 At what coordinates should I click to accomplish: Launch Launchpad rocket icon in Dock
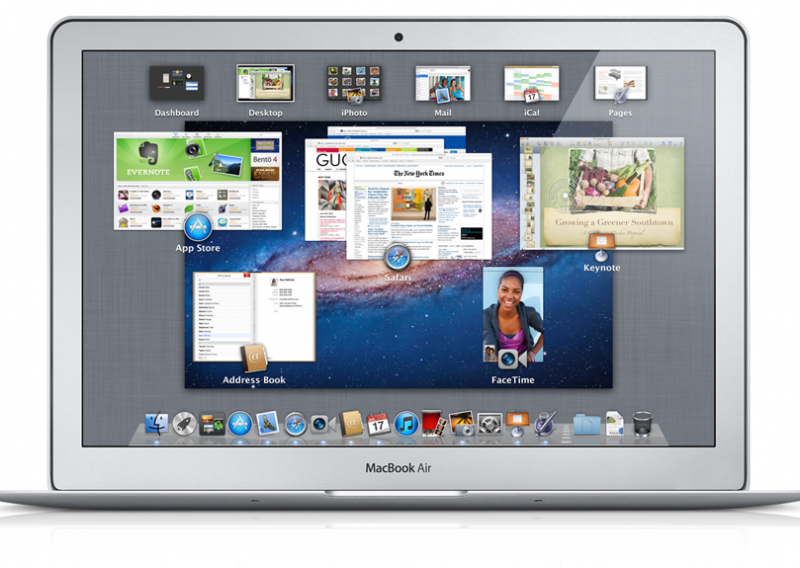coord(184,424)
